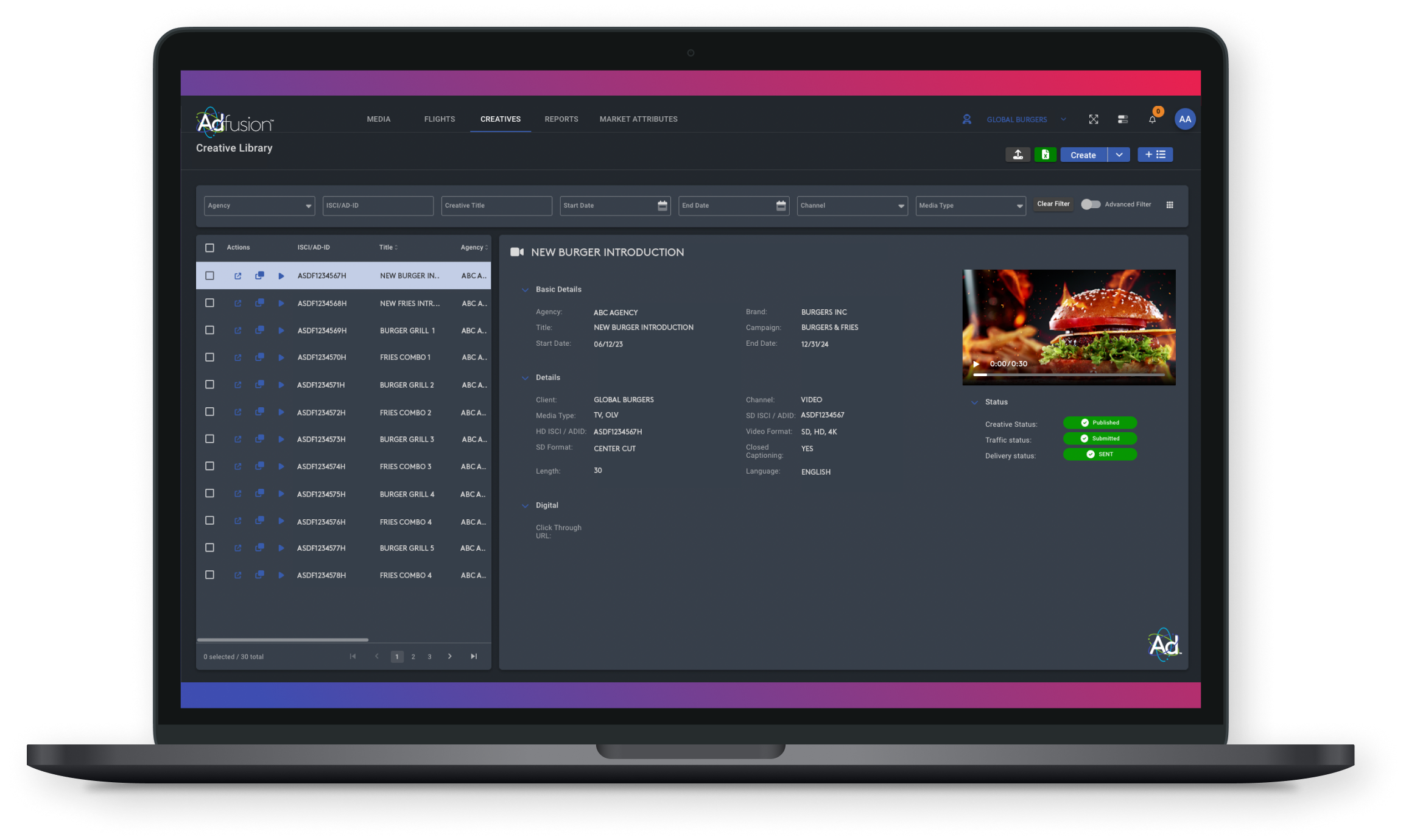Play the FRIES COMBO 1 creative preview
The image size is (1406, 840).
(281, 357)
